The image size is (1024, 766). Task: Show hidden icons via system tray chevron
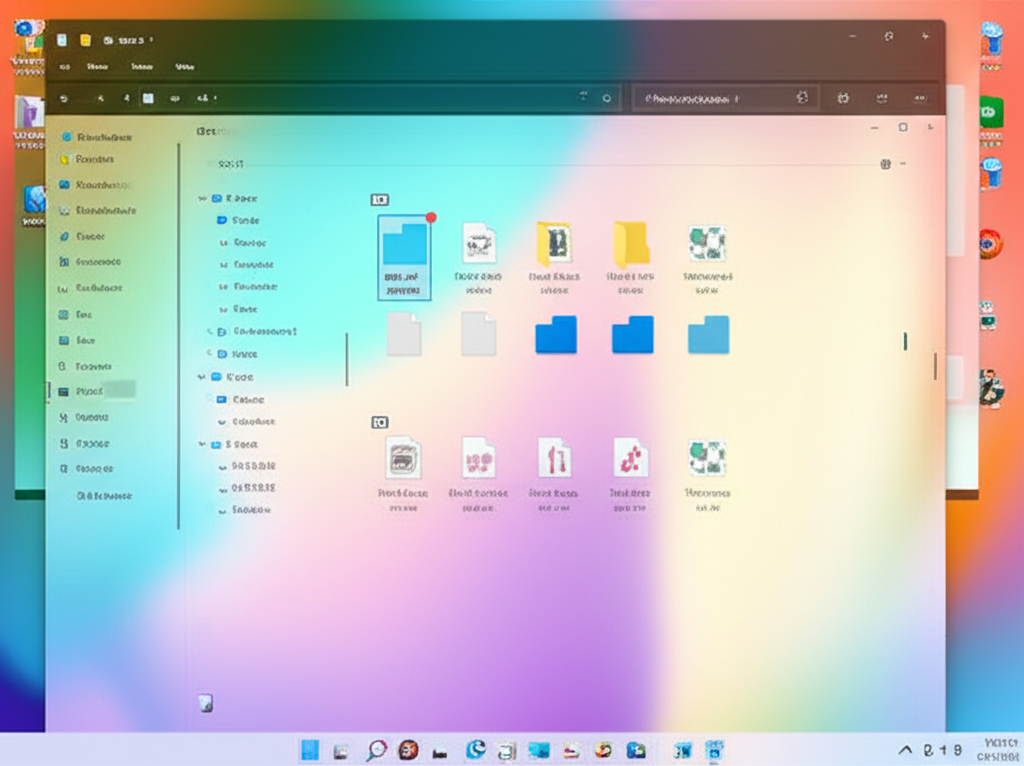click(906, 750)
